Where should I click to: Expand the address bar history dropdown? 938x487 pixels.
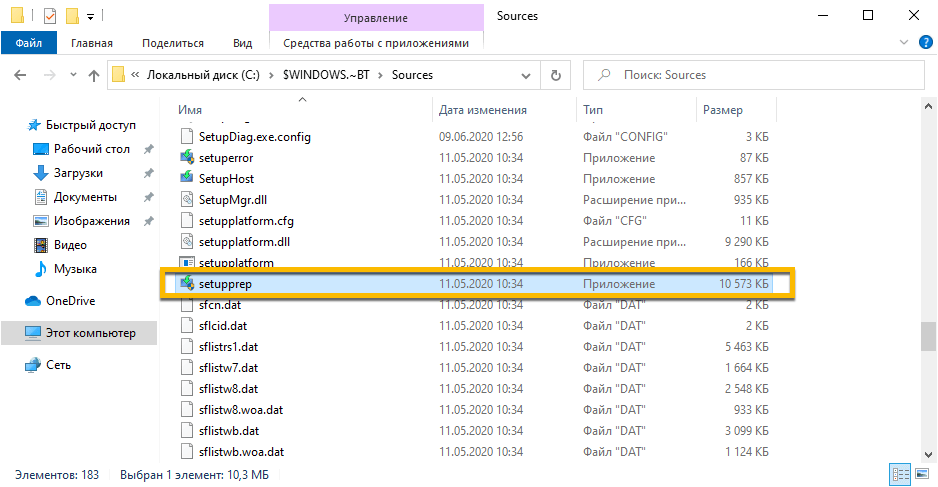526,75
